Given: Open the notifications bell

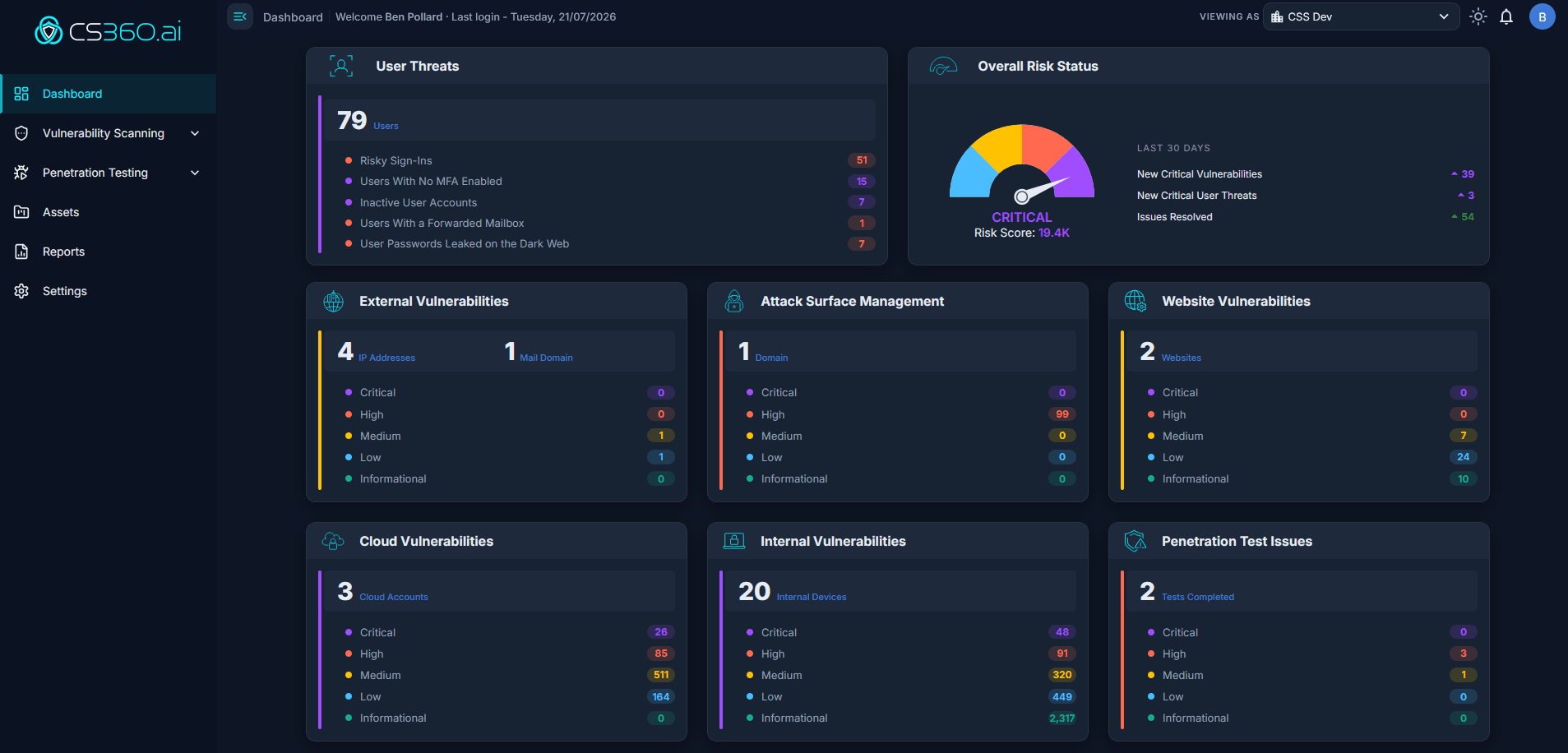Looking at the screenshot, I should click(x=1506, y=16).
